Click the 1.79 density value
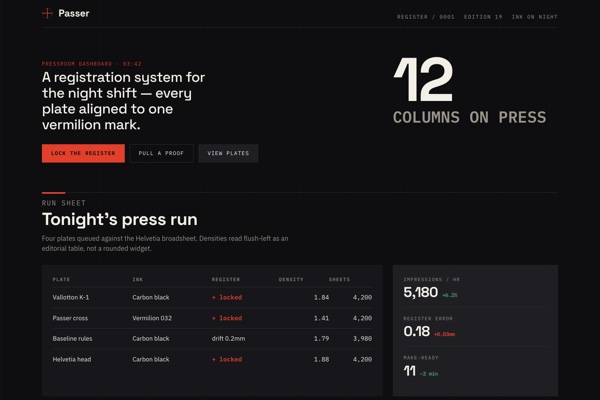Screen dimensions: 600x400 321,339
